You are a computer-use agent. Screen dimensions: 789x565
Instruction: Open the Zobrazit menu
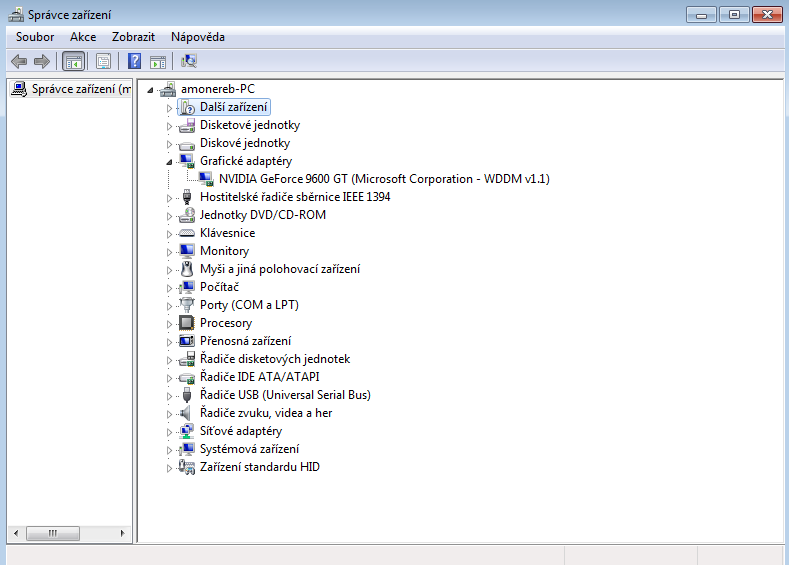(133, 37)
